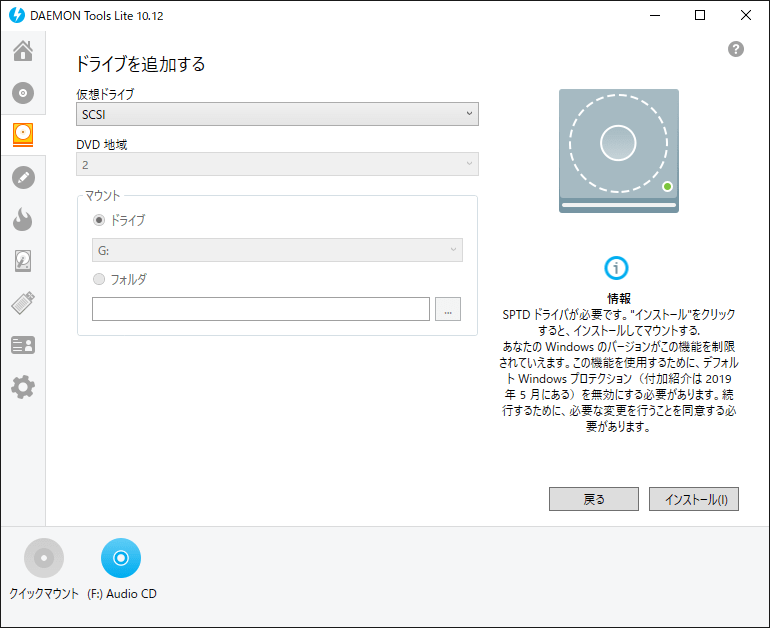Open the USB stick sidebar icon
The image size is (770, 628).
pyautogui.click(x=23, y=303)
